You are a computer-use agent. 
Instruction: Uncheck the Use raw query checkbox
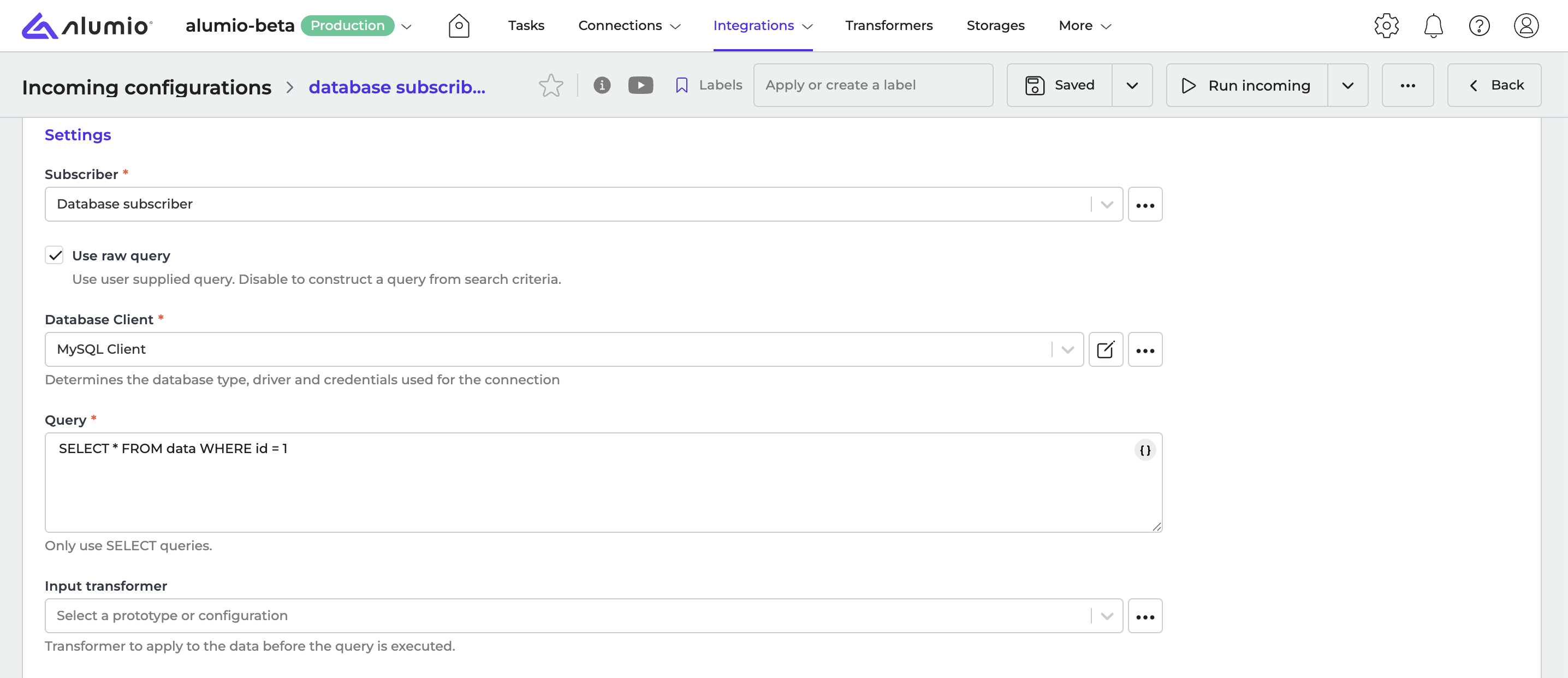(x=55, y=255)
